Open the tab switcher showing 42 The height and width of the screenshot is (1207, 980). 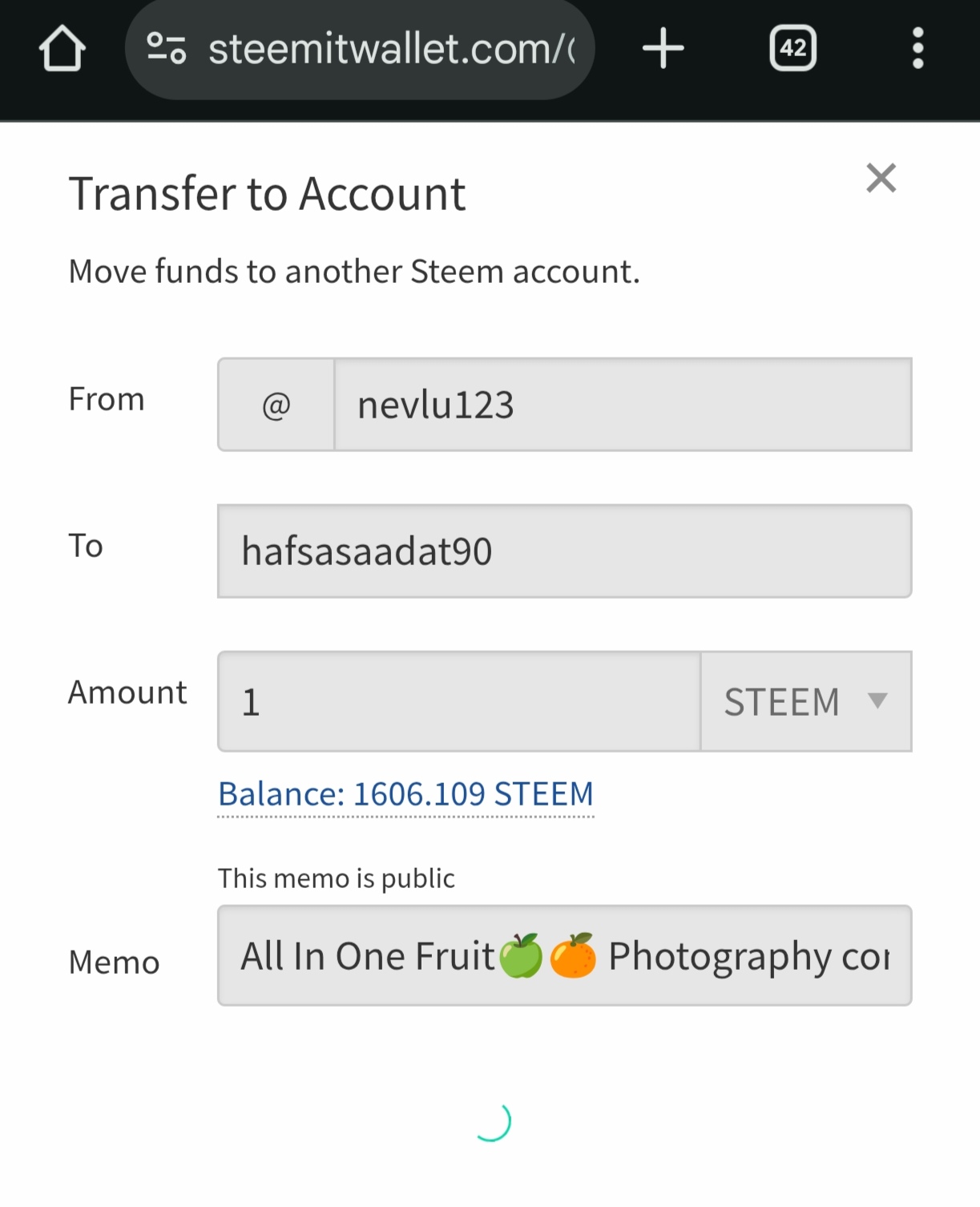[793, 49]
